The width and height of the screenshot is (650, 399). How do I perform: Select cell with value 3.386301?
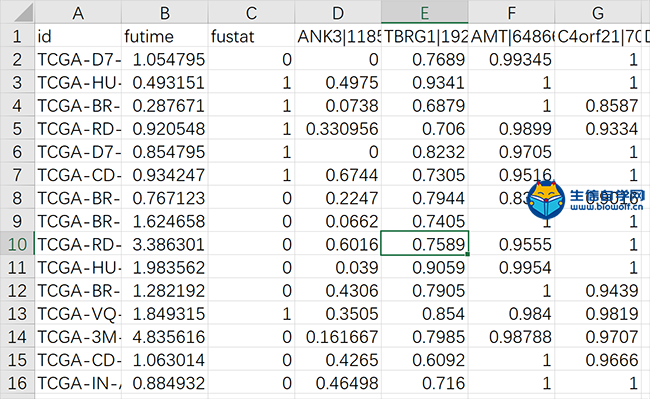click(165, 244)
